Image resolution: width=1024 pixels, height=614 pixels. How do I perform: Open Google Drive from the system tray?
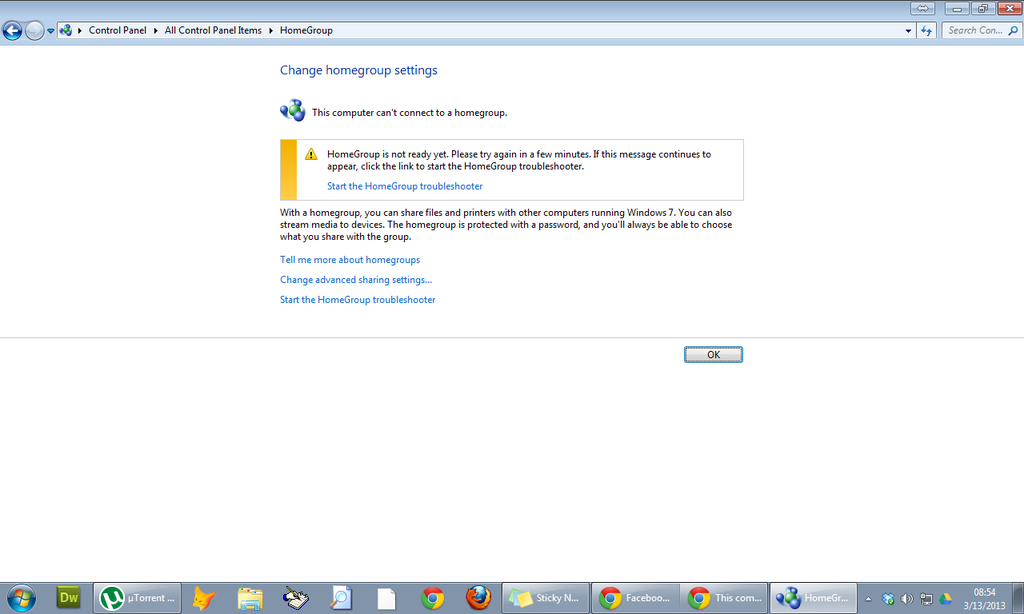944,597
